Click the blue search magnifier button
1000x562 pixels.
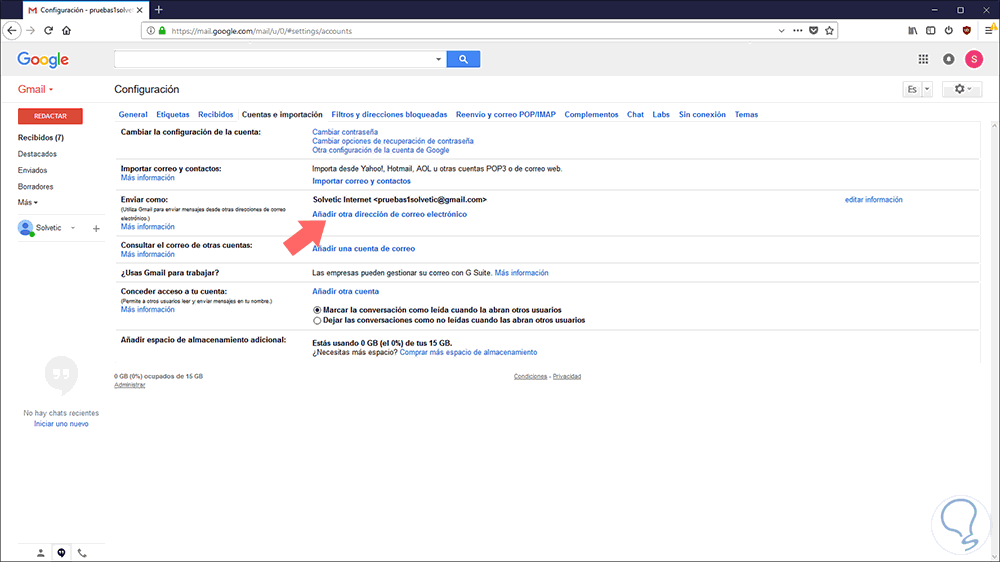click(463, 59)
